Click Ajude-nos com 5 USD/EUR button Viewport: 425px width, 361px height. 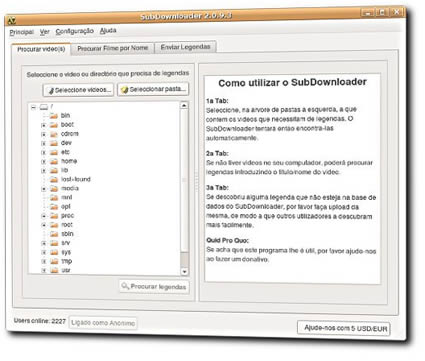[x=344, y=328]
